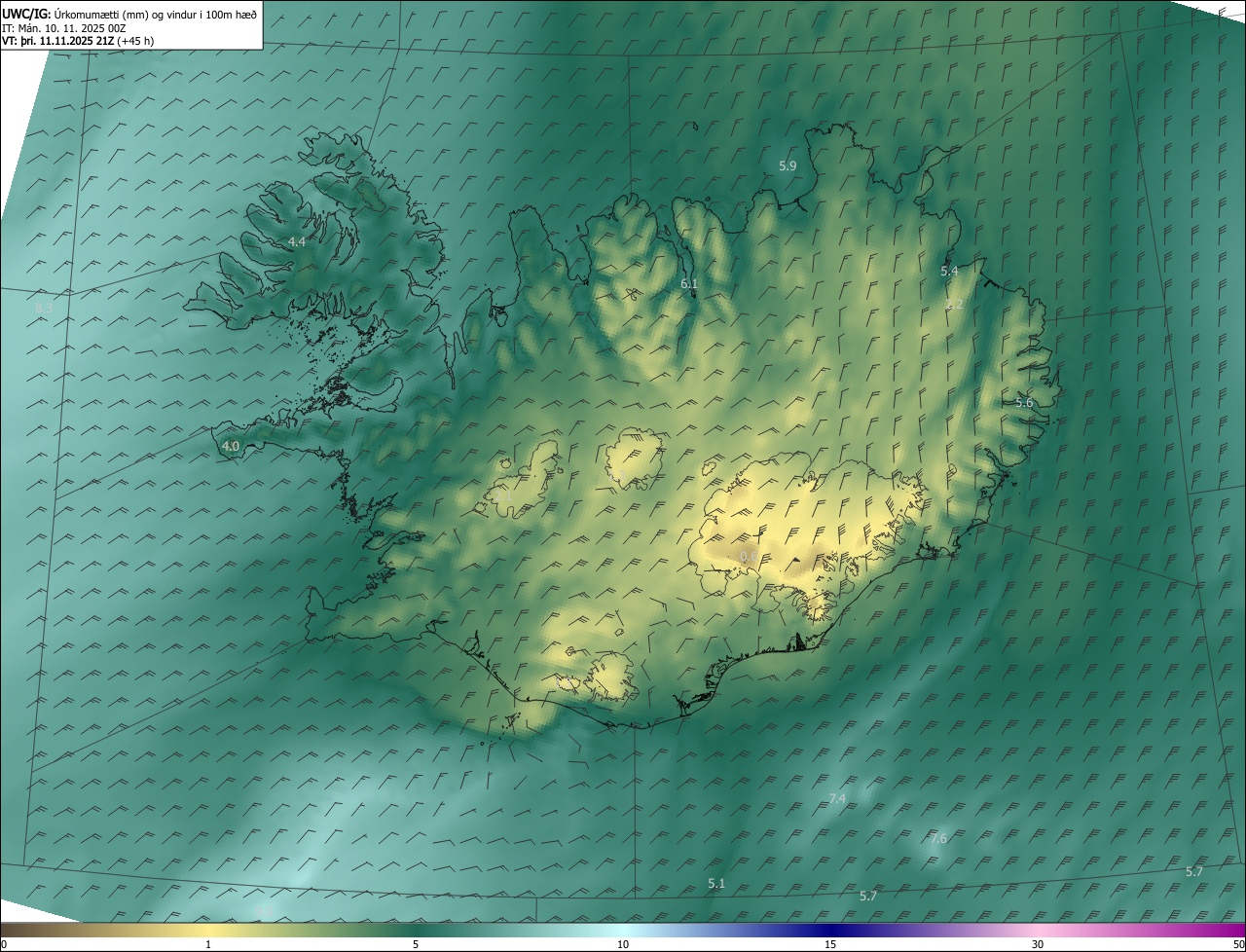
Task: Click the color scale tick label 50
Action: 1238,944
